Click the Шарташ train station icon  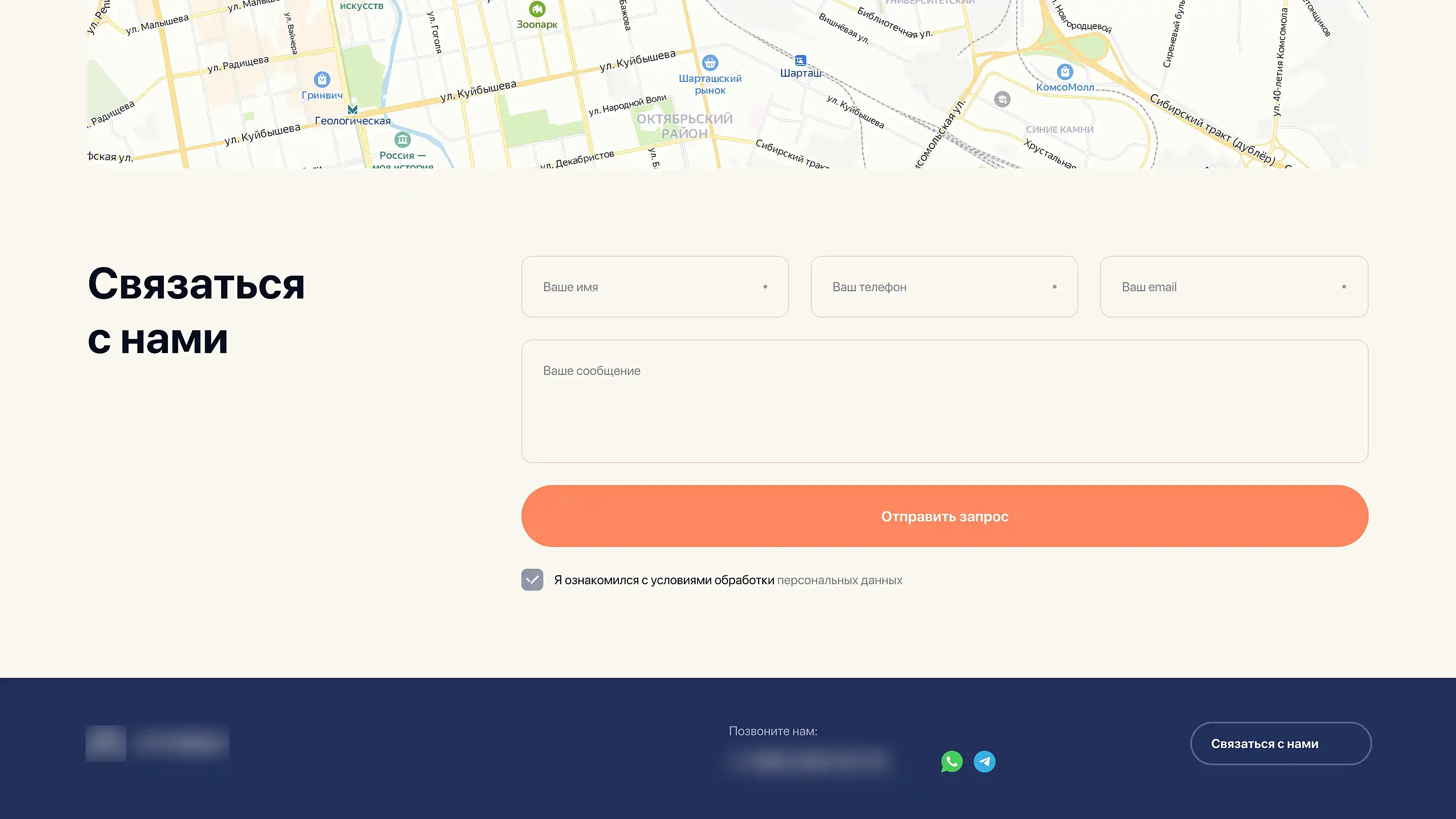800,61
